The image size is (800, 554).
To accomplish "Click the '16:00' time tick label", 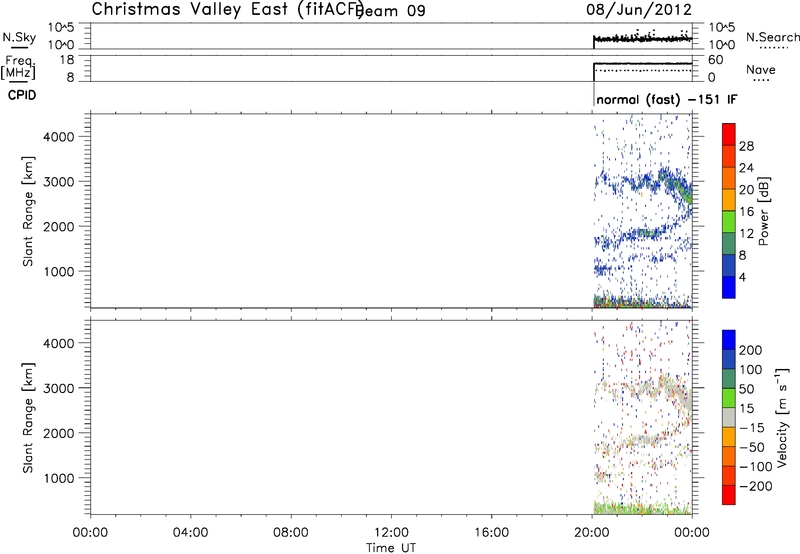I will [491, 533].
